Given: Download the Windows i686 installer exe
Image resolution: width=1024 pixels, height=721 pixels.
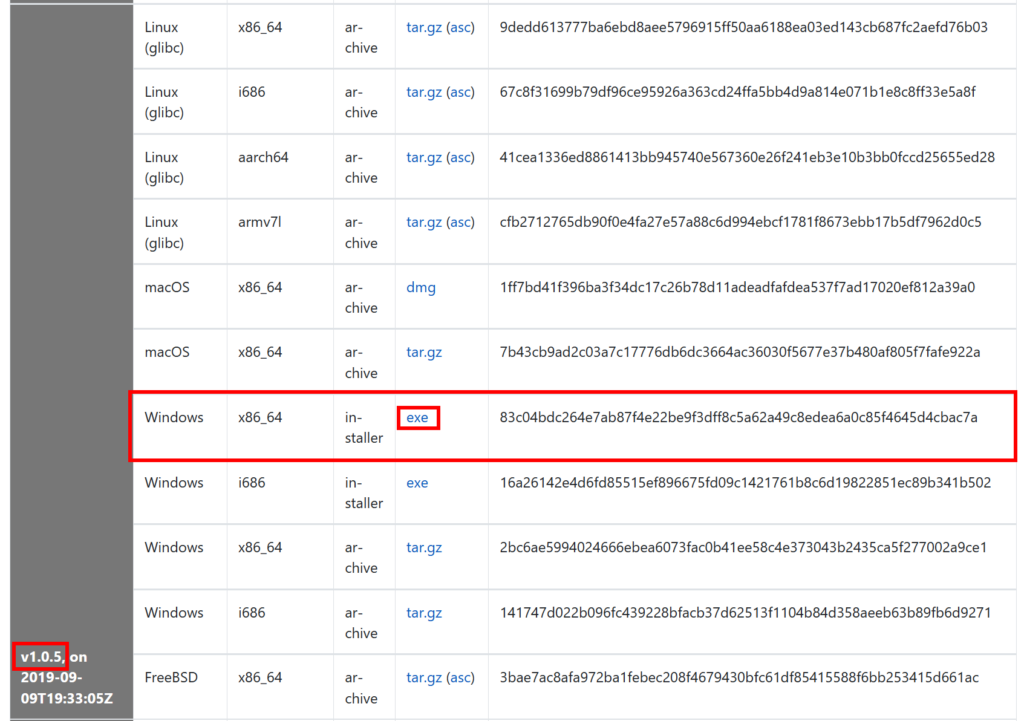Looking at the screenshot, I should coord(417,483).
